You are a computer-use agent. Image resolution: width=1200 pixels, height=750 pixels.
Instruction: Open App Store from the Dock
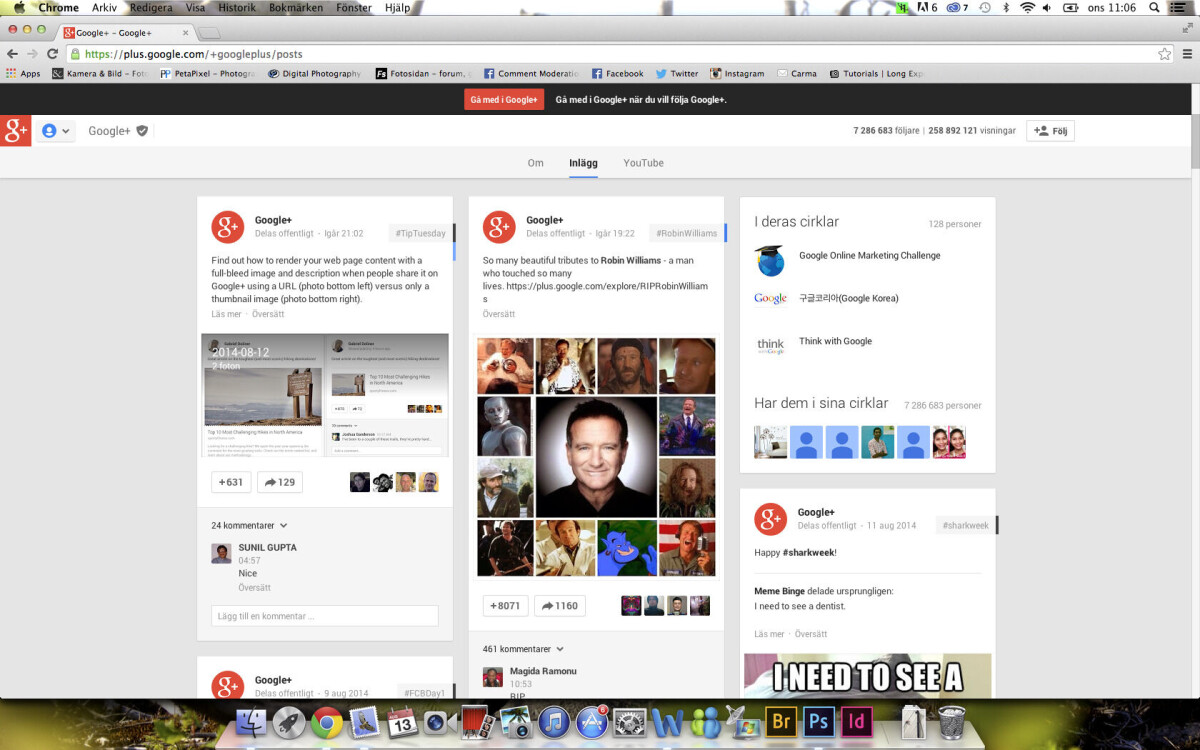tap(591, 722)
